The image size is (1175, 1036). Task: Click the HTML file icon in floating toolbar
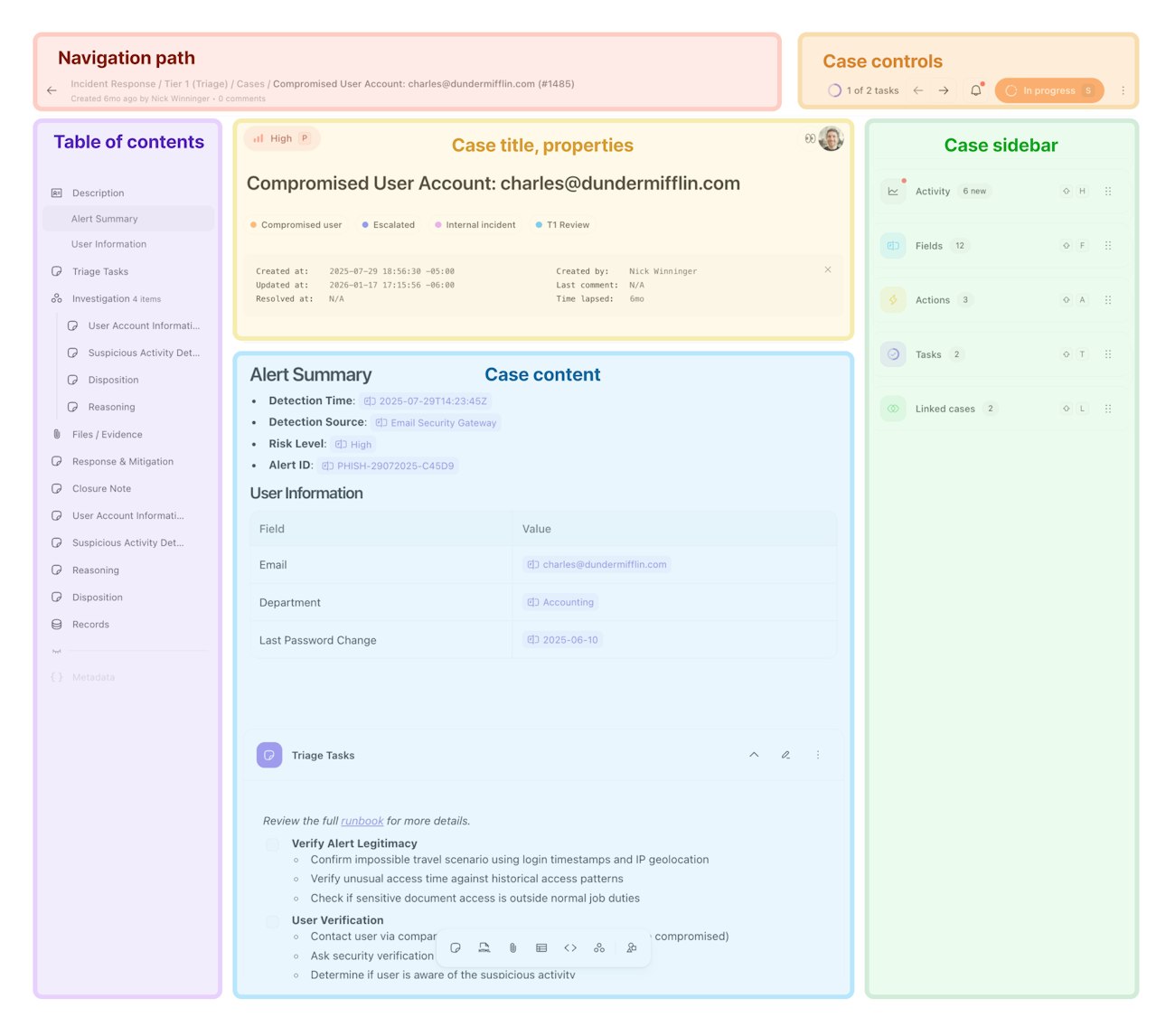[484, 947]
